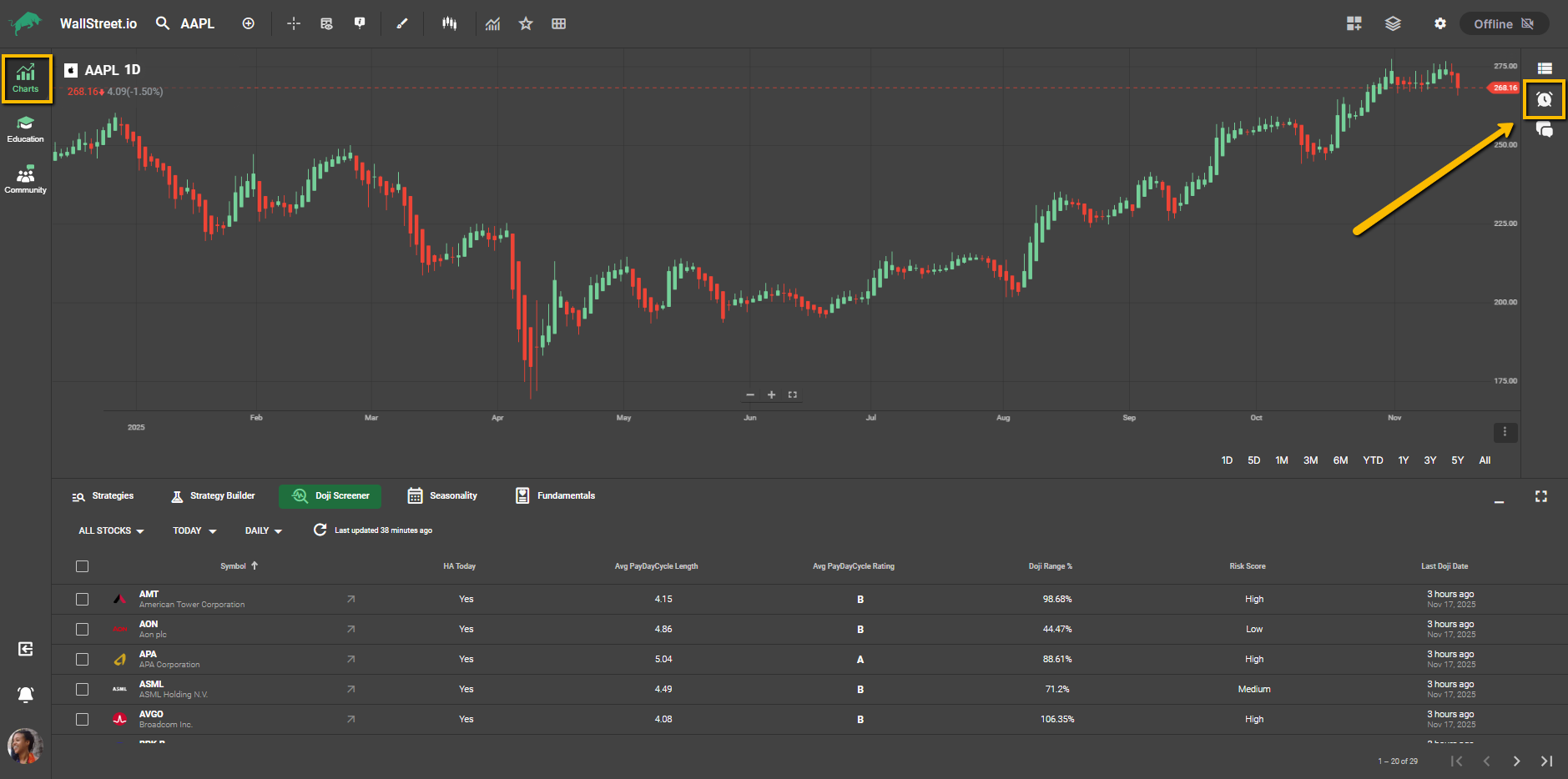Click the crosshair cursor tool

[294, 24]
